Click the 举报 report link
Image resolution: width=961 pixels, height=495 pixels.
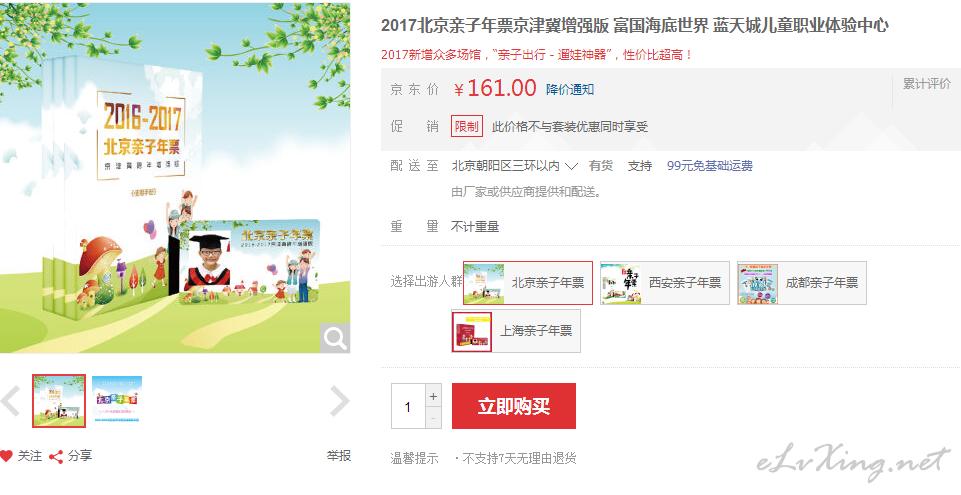click(338, 456)
